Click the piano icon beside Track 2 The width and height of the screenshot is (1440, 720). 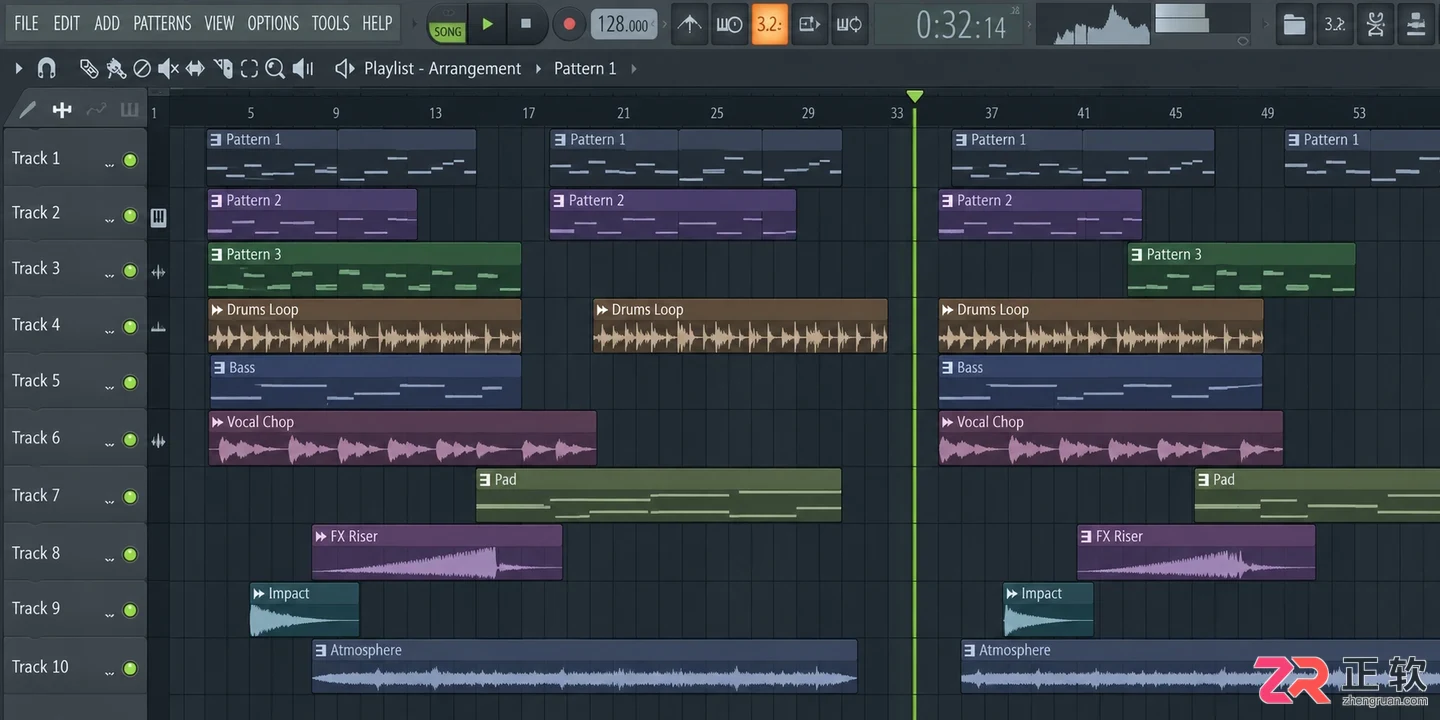158,217
